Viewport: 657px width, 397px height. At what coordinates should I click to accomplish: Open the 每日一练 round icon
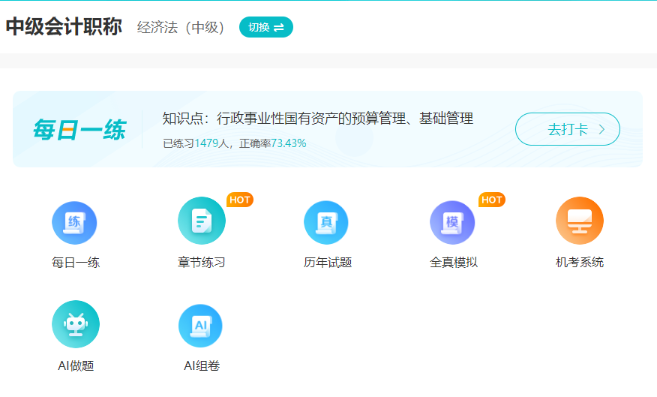[x=75, y=223]
